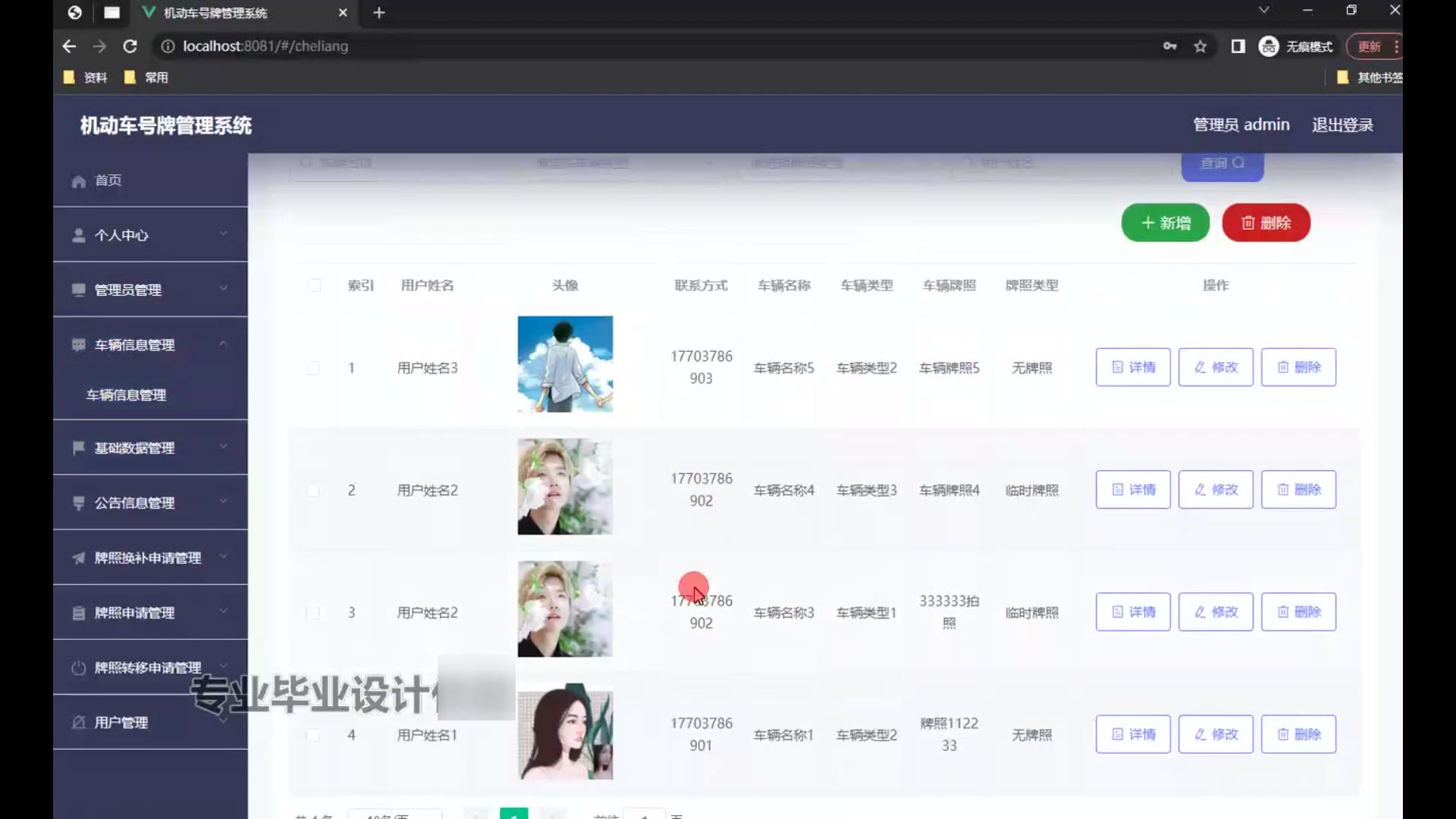Click the person icon for 个人中心
Screen dimensions: 1456x819
tap(78, 235)
